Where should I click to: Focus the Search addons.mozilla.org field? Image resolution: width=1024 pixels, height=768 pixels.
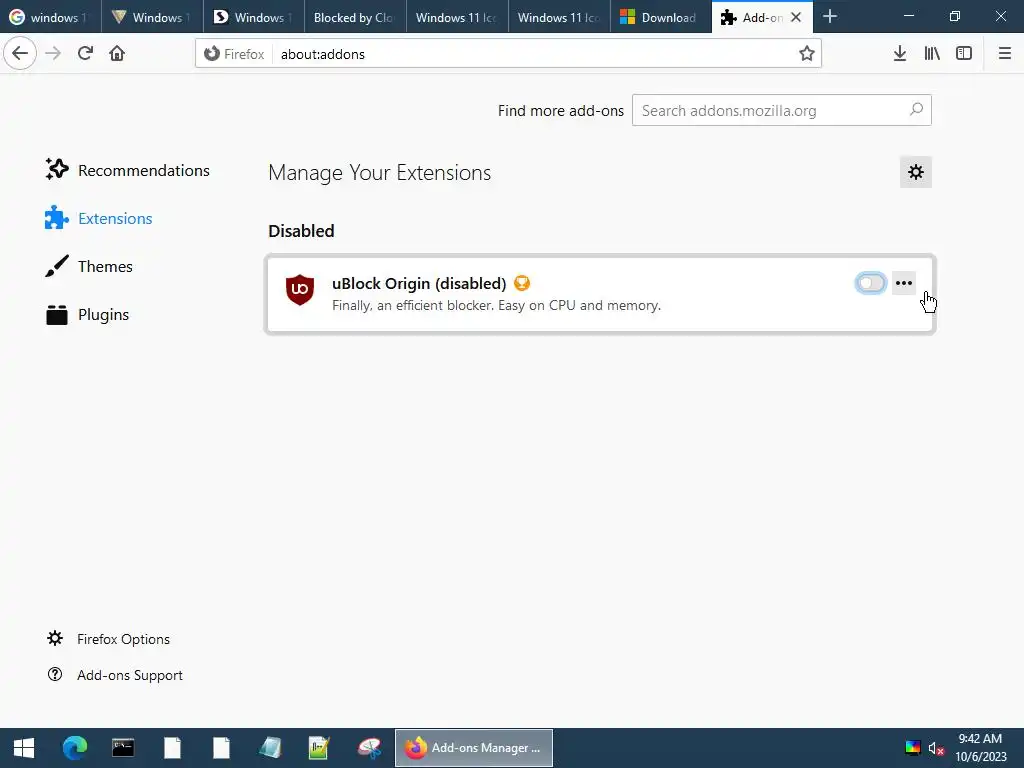[x=781, y=110]
